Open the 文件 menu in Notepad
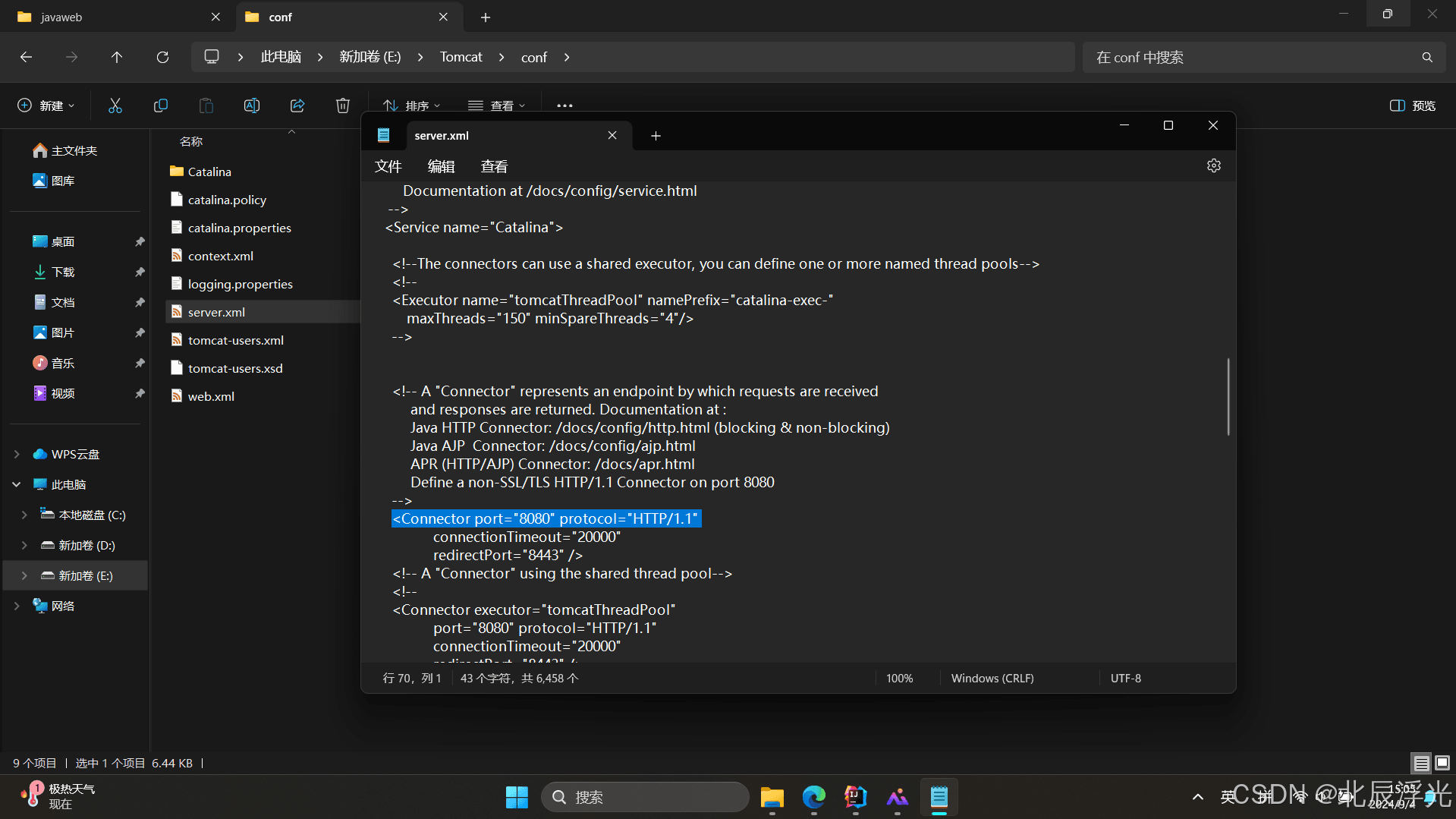 tap(388, 166)
